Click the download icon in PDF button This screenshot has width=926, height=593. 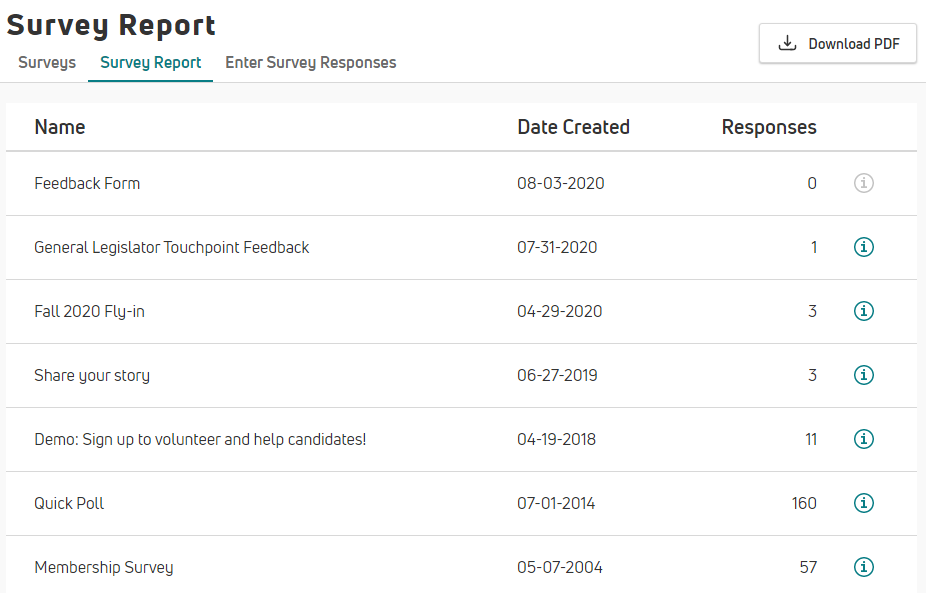coord(788,43)
